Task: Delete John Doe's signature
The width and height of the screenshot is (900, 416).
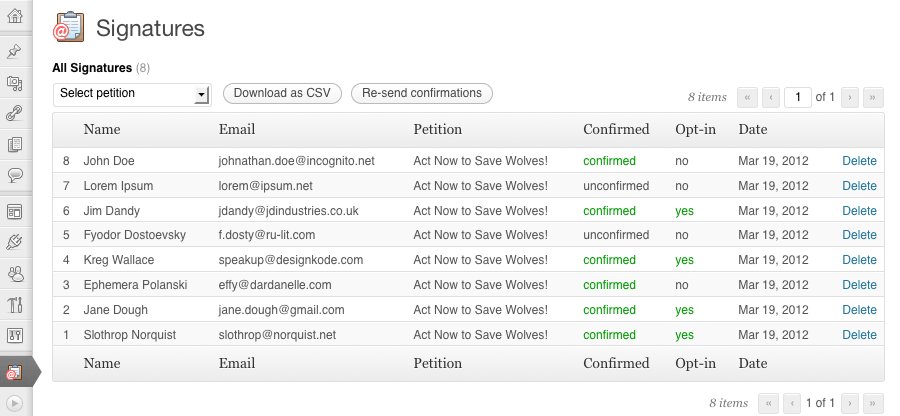Action: point(859,161)
